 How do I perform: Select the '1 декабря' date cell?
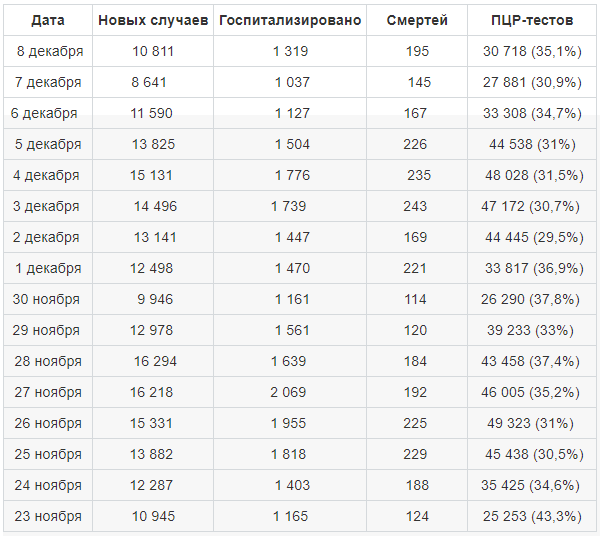(x=48, y=268)
